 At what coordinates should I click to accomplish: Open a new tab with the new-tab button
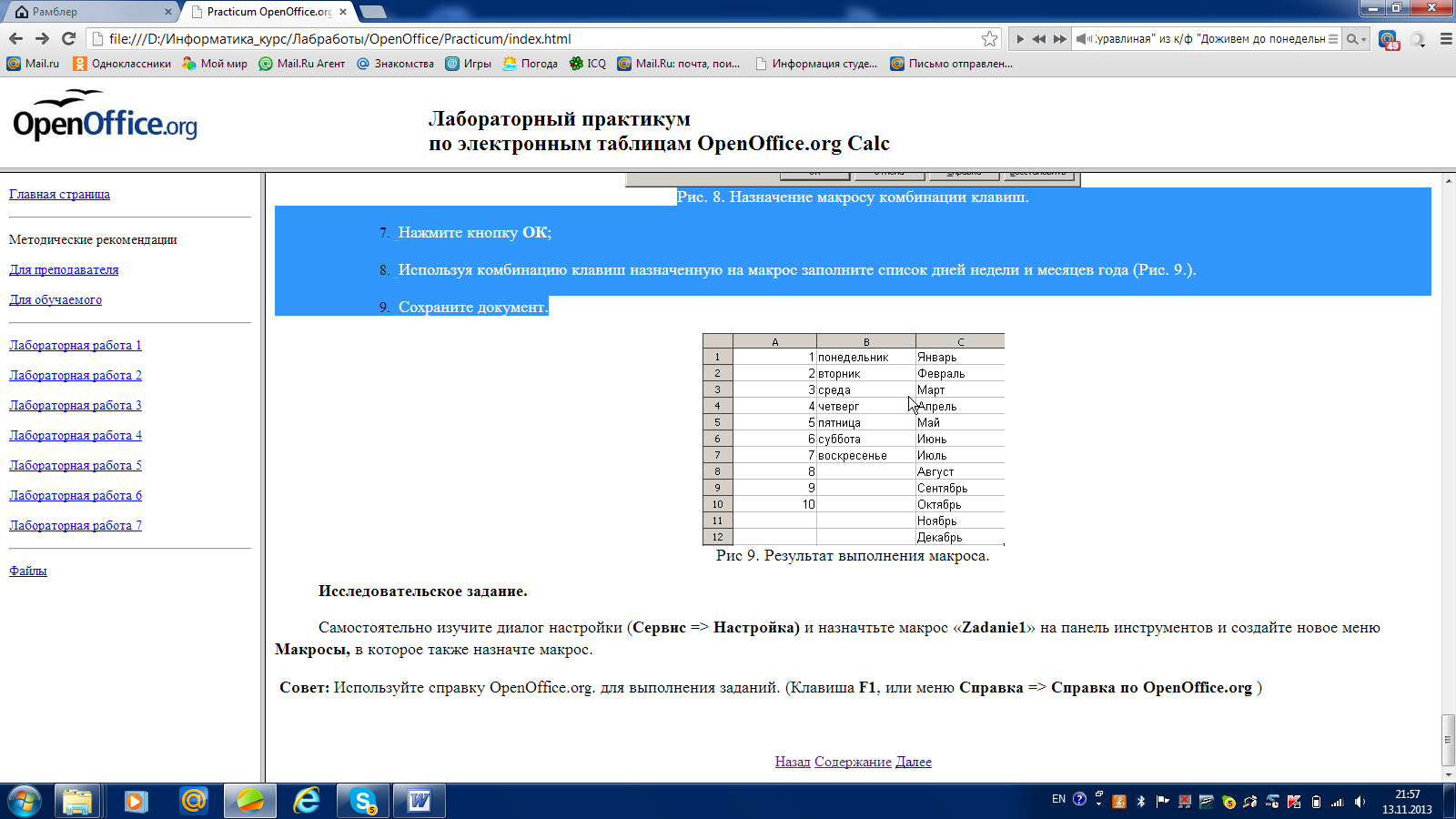pos(373,12)
